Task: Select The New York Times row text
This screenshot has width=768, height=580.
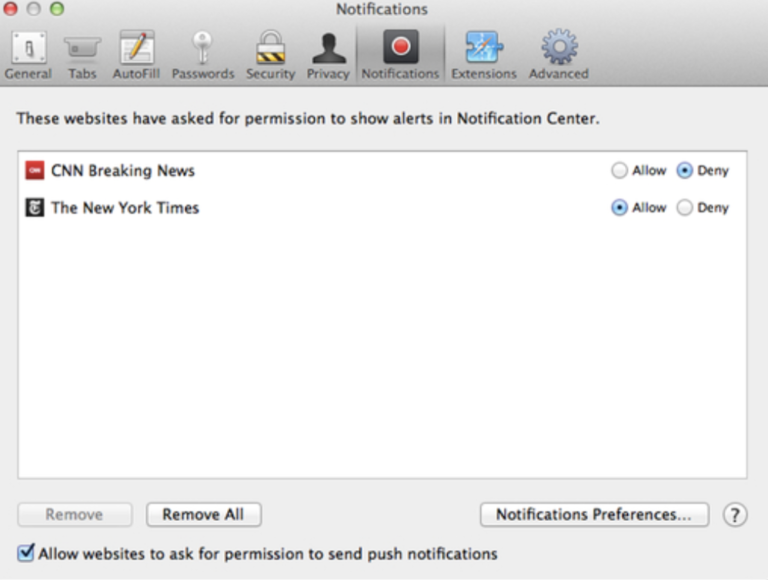Action: point(125,208)
